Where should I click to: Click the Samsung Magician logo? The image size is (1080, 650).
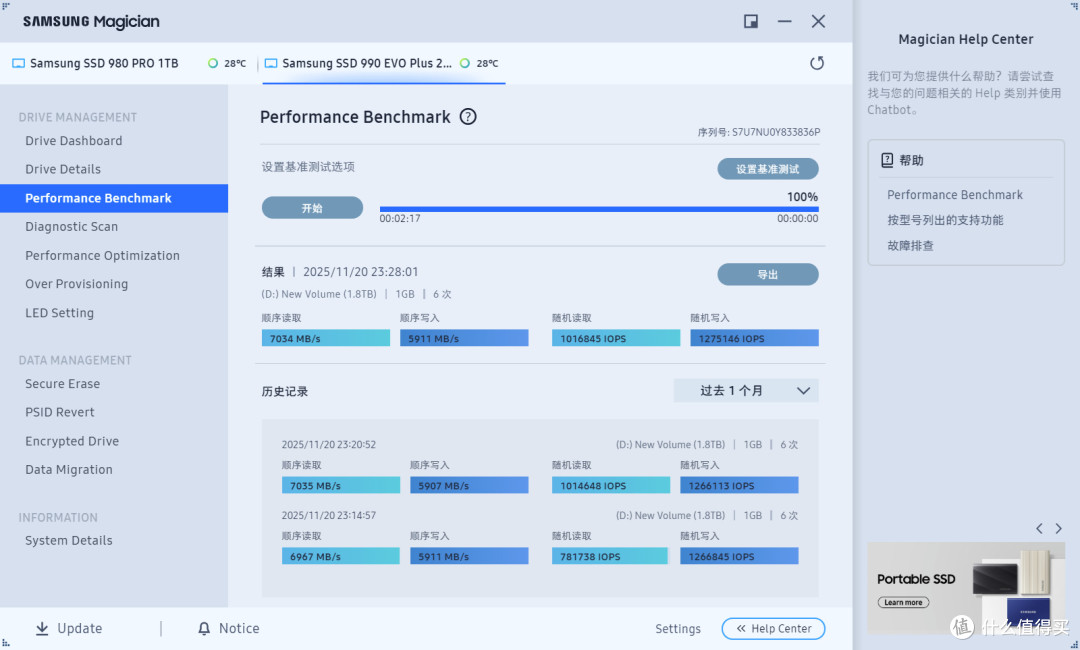point(91,22)
